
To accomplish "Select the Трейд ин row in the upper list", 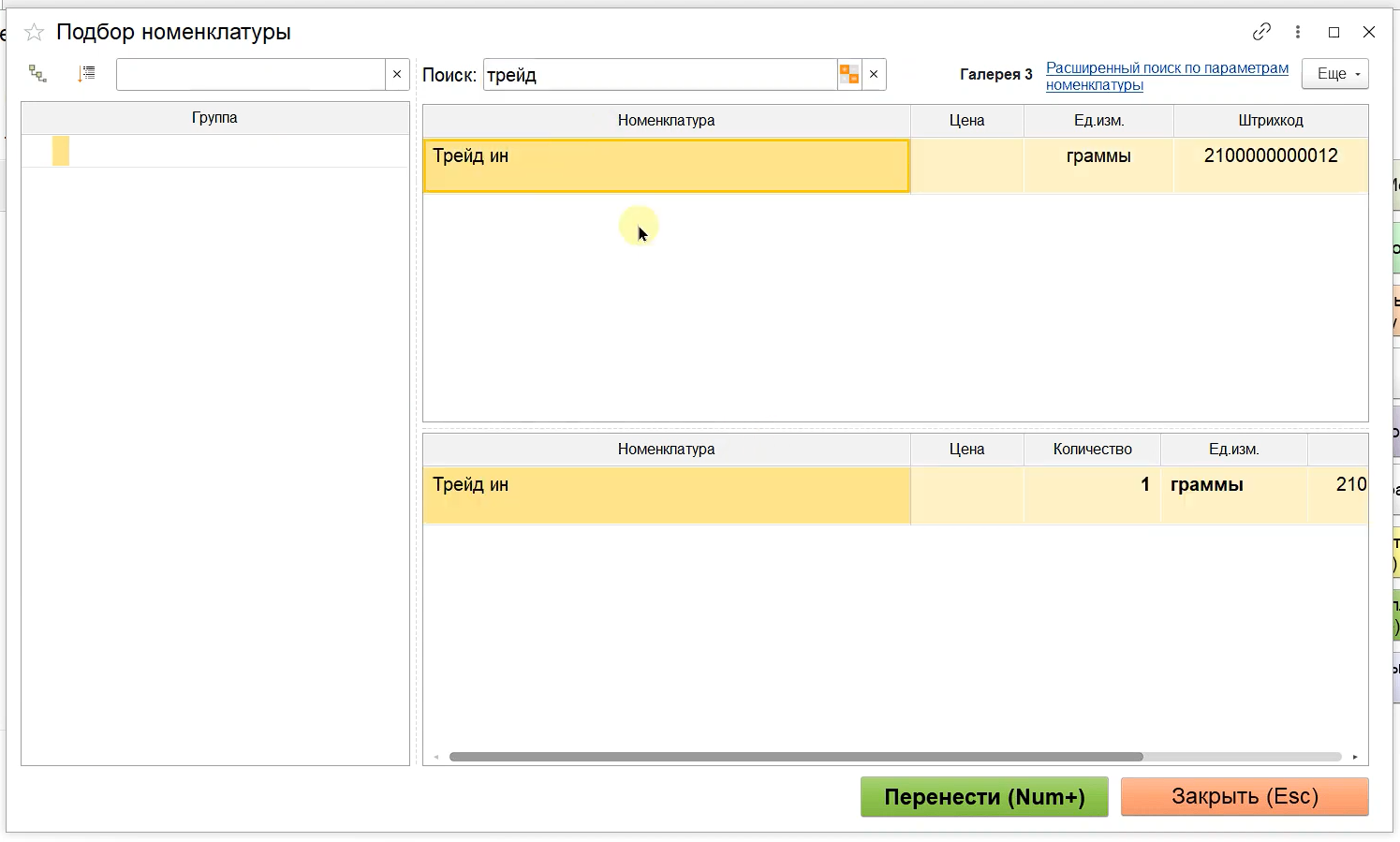I will tap(666, 166).
